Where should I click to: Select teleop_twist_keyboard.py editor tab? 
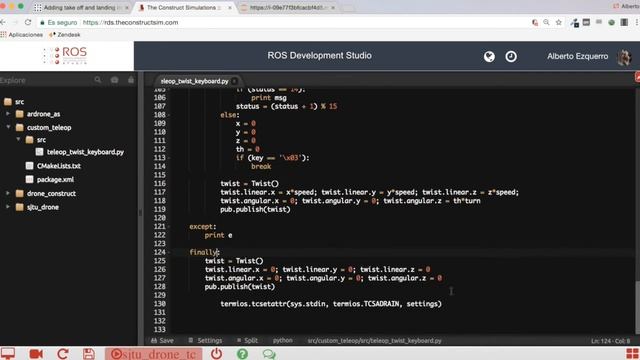(194, 81)
